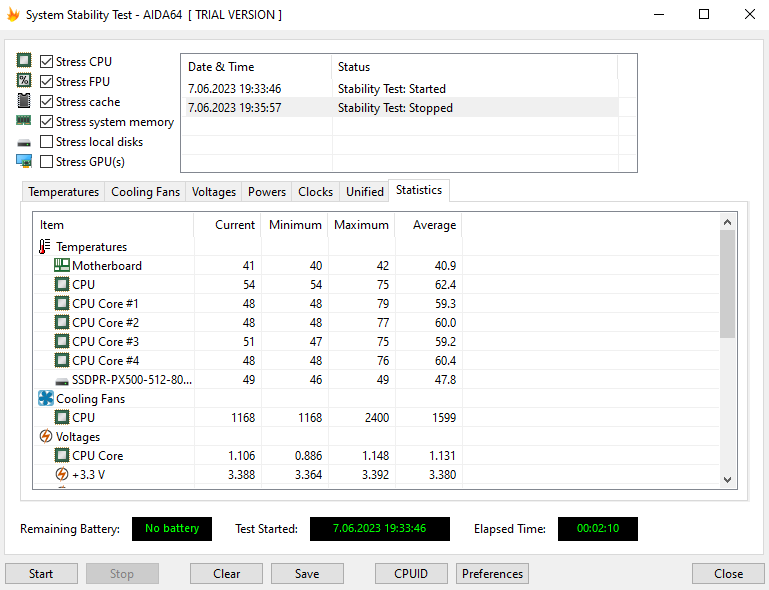This screenshot has width=769, height=590.
Task: Uncheck the Stress CPU checkbox
Action: (x=46, y=61)
